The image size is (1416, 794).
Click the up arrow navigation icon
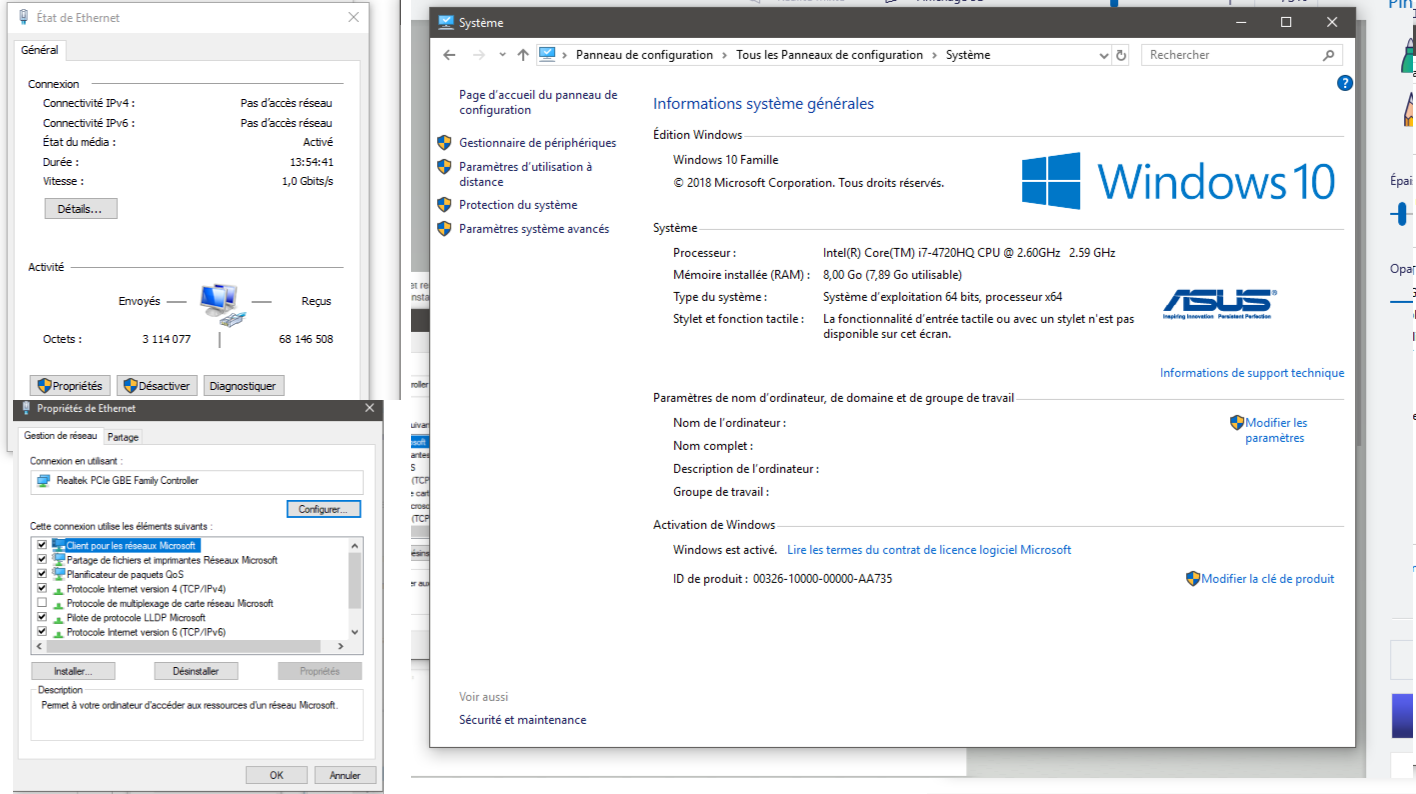[x=523, y=55]
